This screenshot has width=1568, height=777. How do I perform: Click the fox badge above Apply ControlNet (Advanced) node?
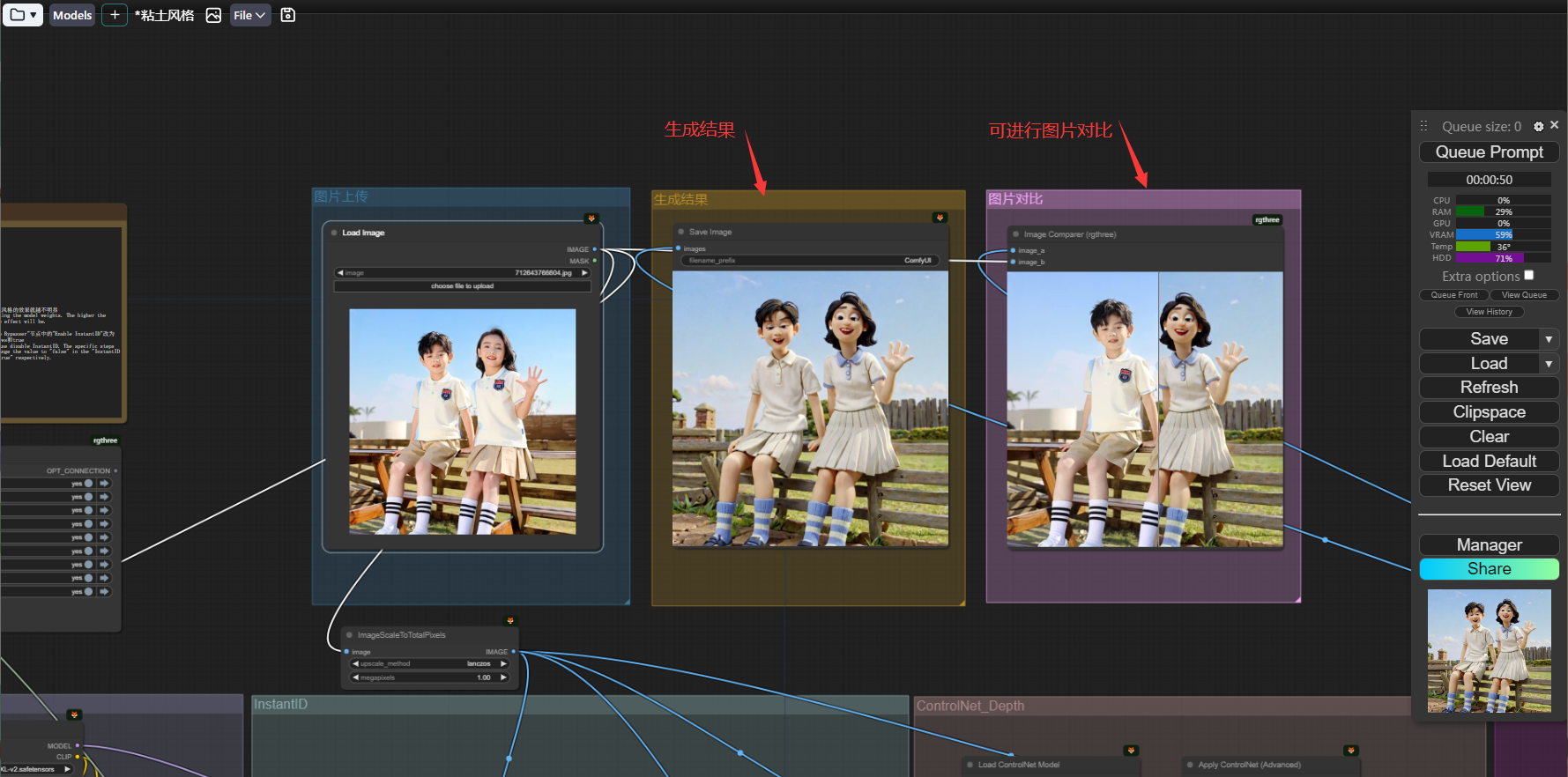[1351, 751]
